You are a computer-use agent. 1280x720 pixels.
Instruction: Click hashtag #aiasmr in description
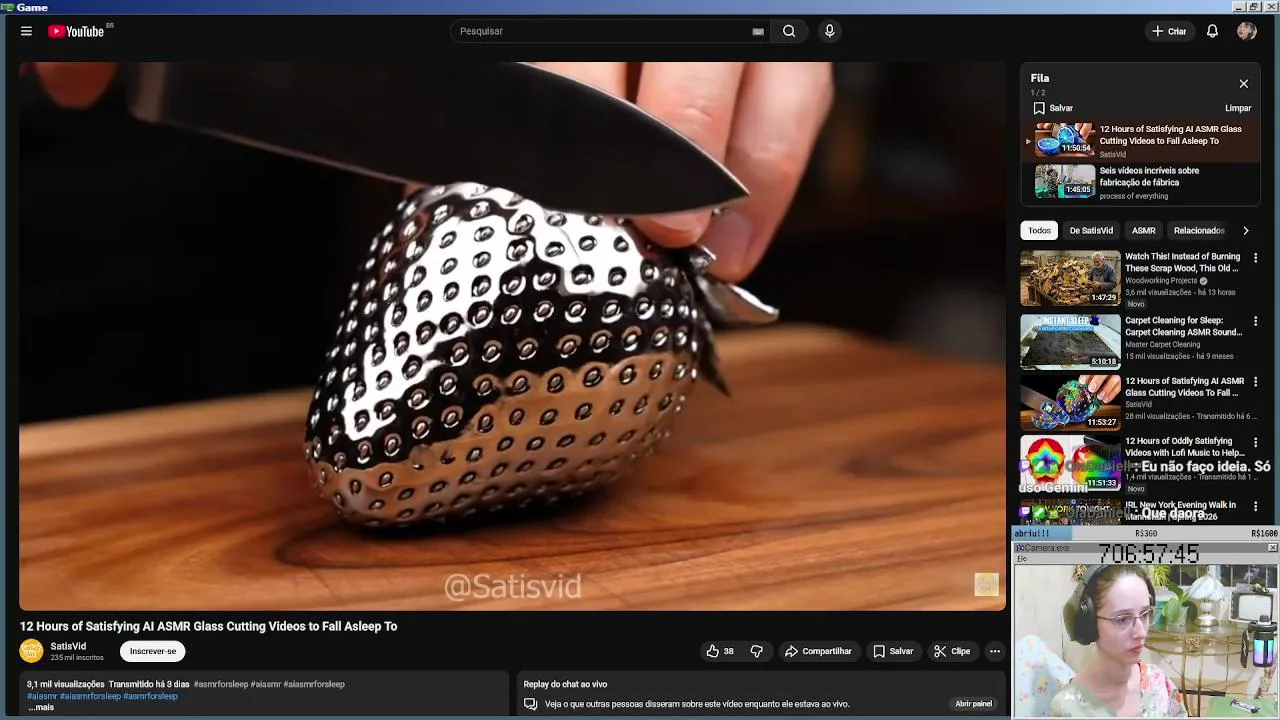tap(41, 696)
